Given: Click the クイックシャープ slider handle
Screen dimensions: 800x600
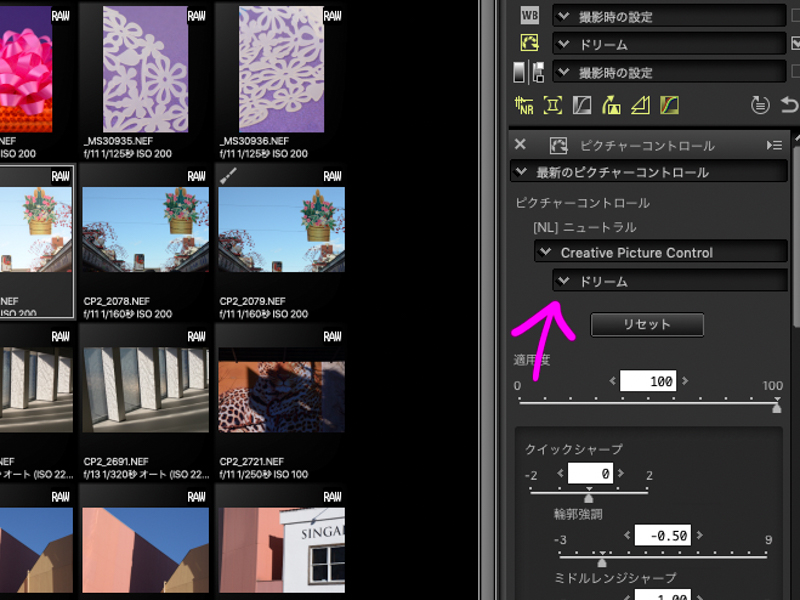Looking at the screenshot, I should coord(588,497).
